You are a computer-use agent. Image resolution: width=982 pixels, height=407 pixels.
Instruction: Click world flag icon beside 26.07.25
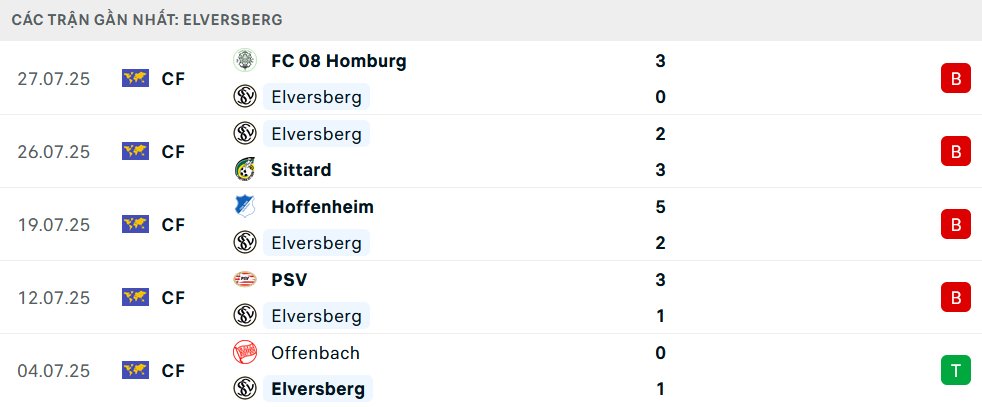pos(135,151)
